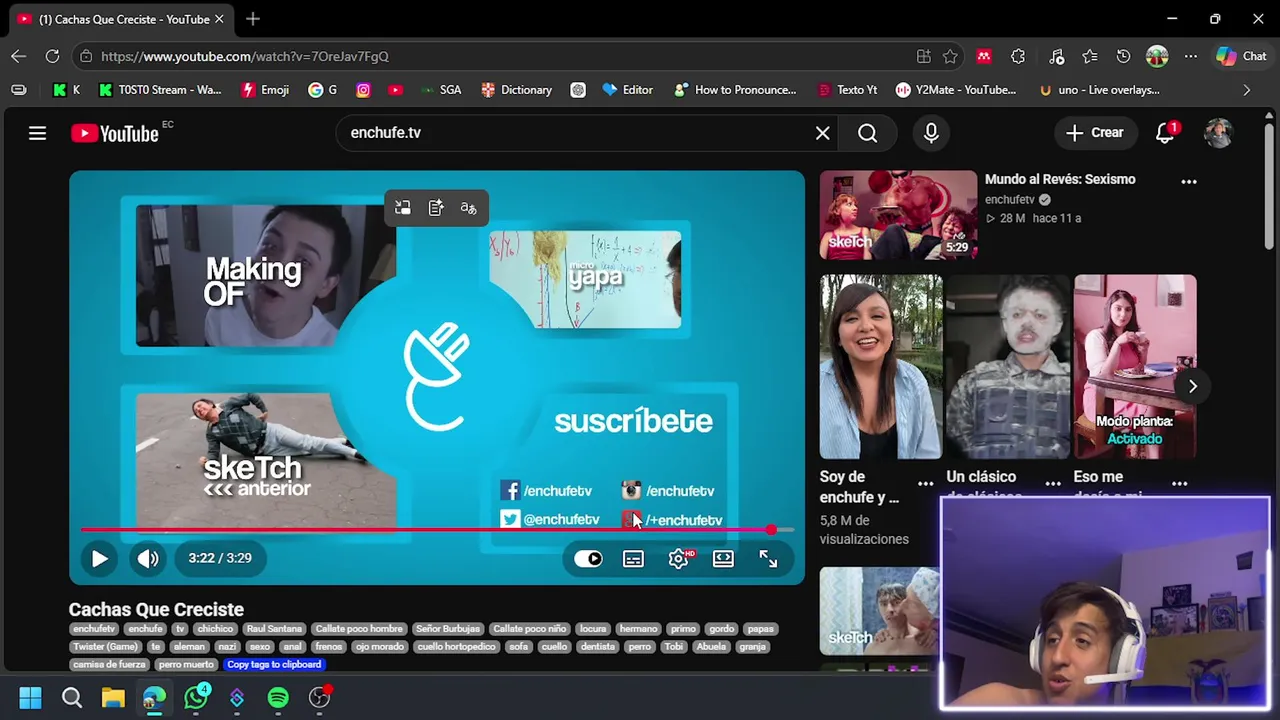
Task: Go to the YouTube home logo
Action: 115,133
